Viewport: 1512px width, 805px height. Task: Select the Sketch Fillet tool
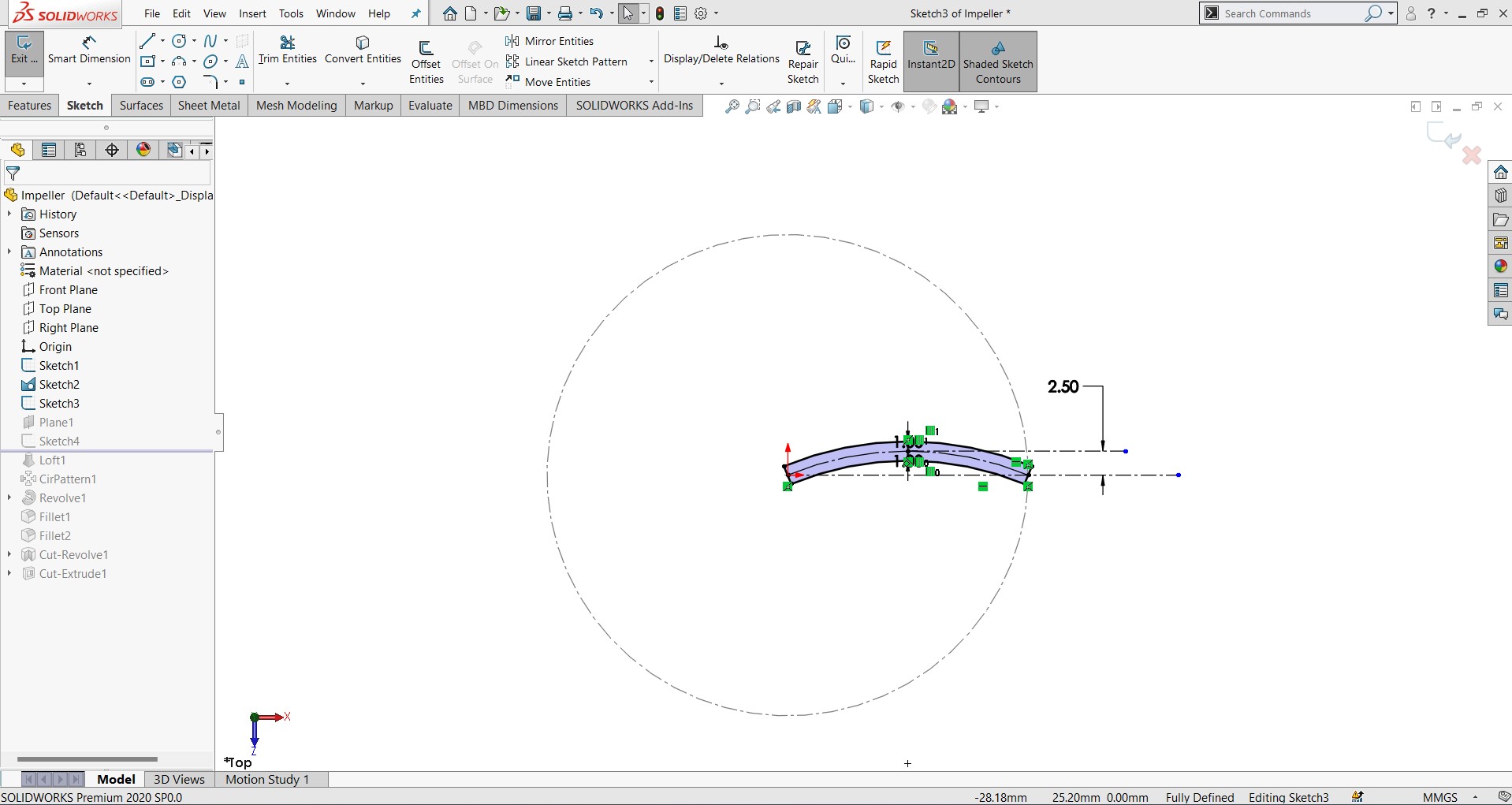click(x=210, y=82)
